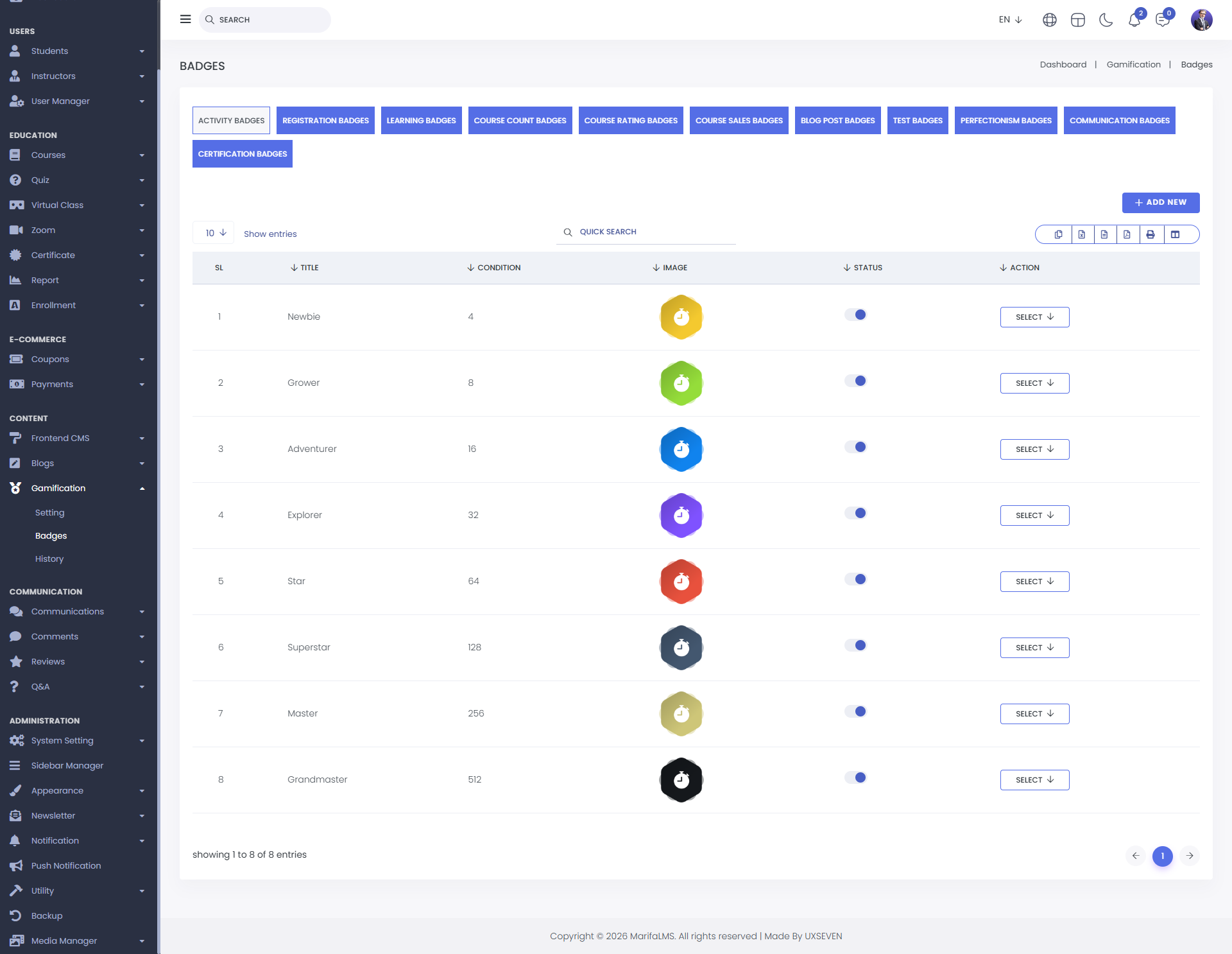1232x954 pixels.
Task: Disable the Newbie badge status
Action: pos(855,315)
